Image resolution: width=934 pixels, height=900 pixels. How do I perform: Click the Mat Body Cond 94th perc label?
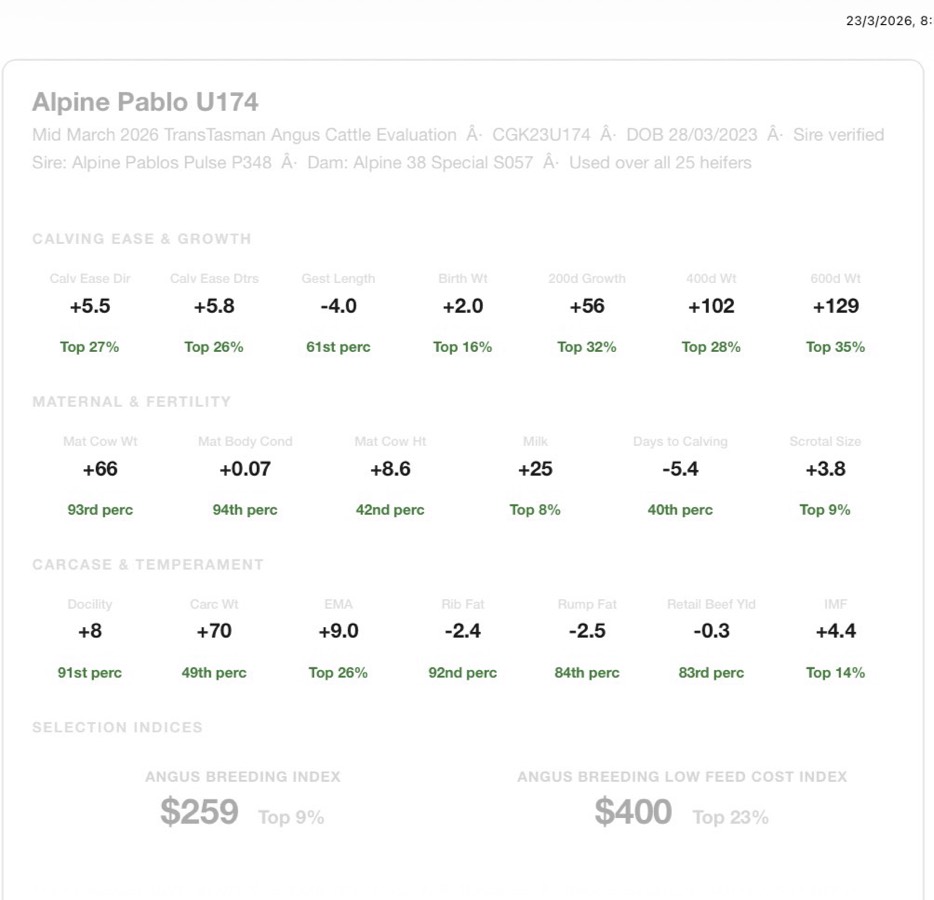[x=245, y=510]
